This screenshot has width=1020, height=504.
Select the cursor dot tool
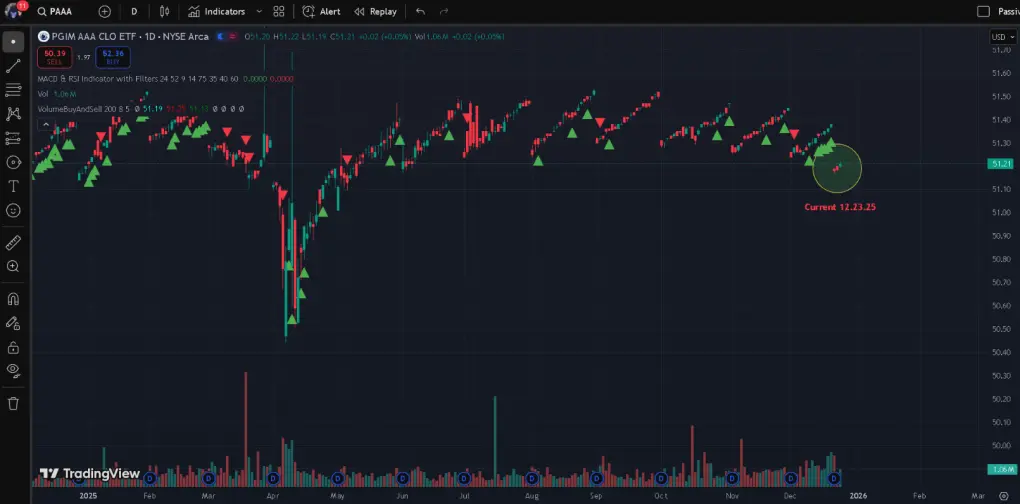click(x=13, y=42)
